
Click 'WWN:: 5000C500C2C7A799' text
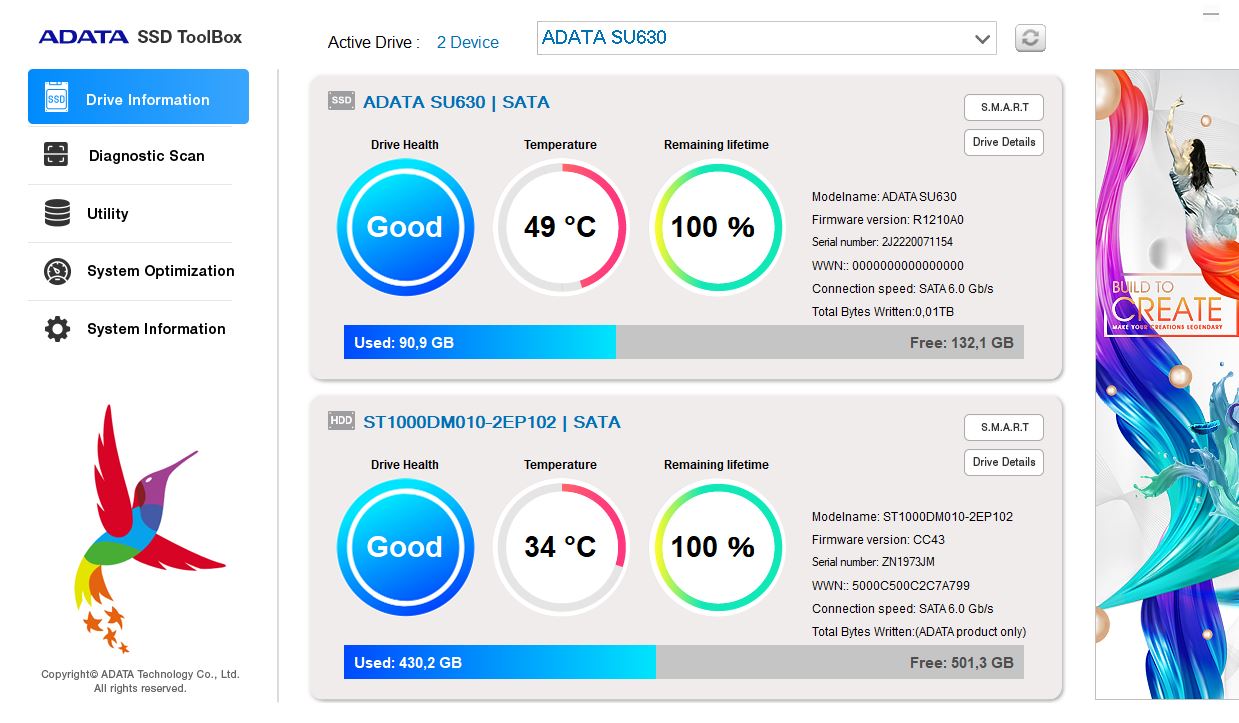[891, 586]
